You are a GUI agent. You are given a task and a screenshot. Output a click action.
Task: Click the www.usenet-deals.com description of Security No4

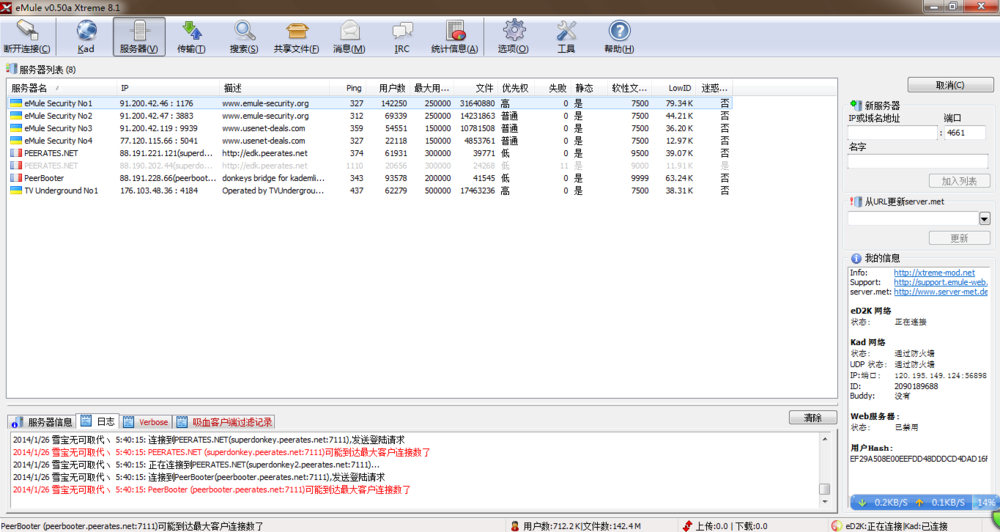pyautogui.click(x=264, y=140)
